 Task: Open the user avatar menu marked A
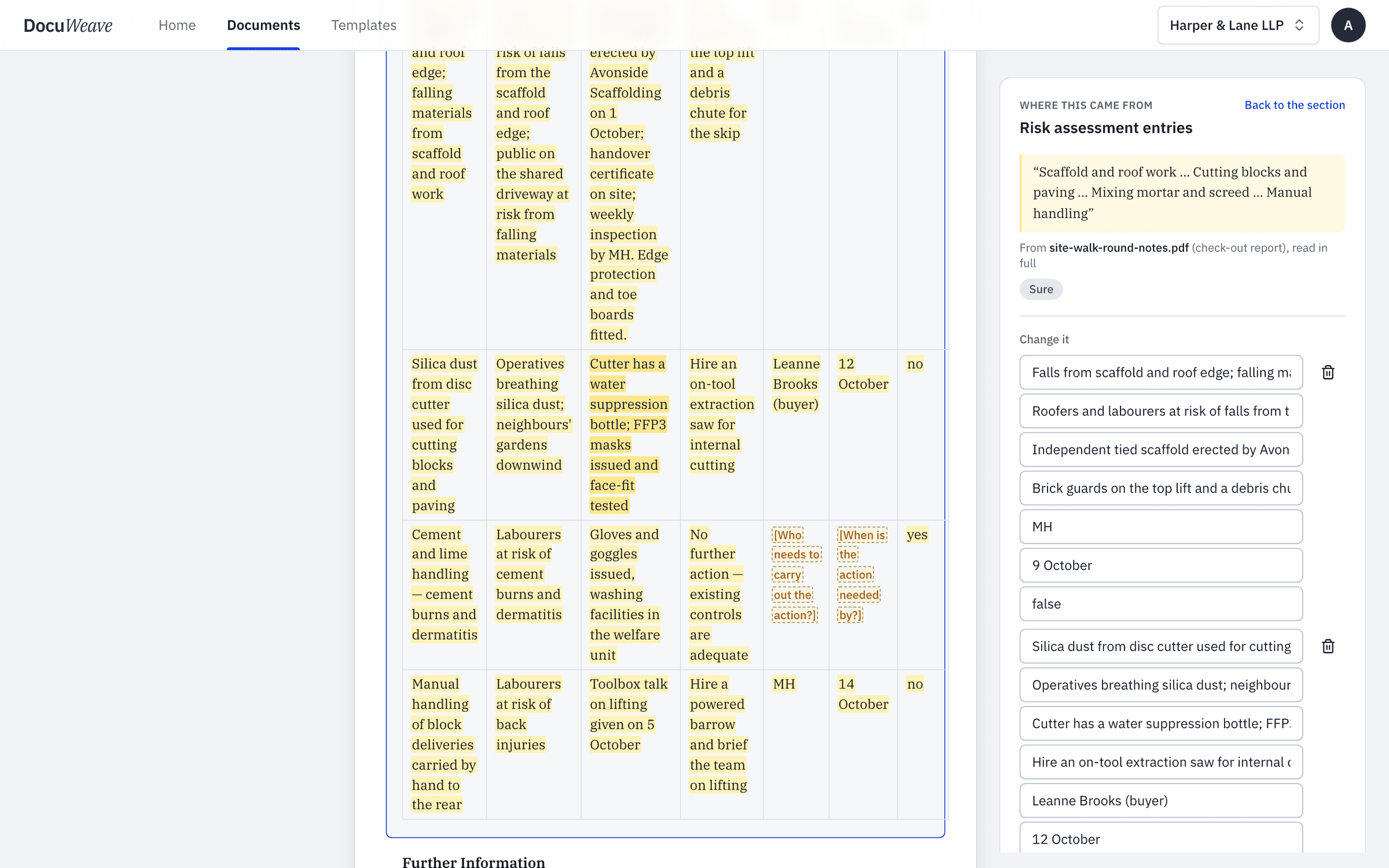tap(1348, 25)
